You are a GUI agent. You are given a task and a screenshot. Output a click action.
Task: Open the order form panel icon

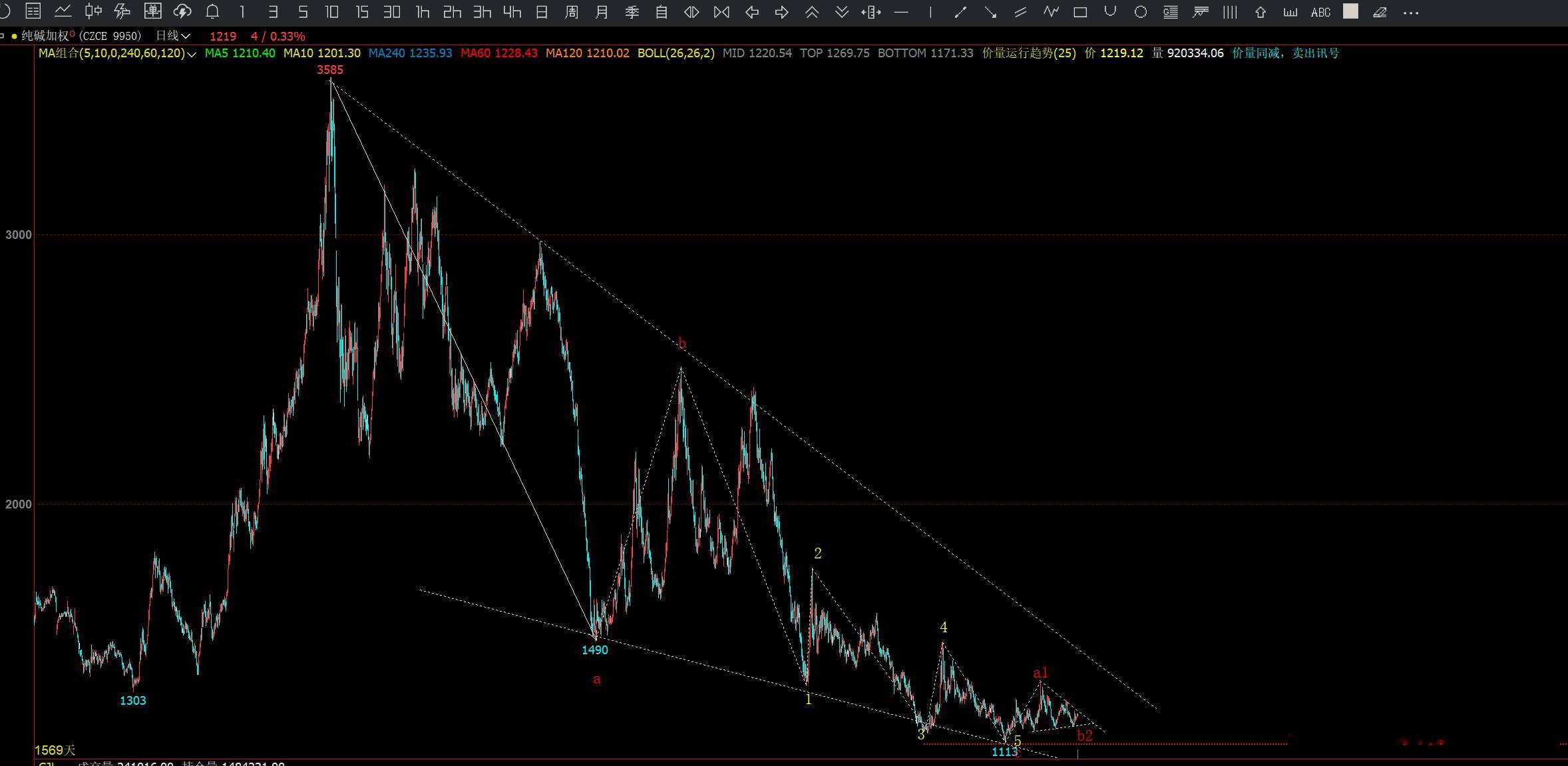point(152,11)
